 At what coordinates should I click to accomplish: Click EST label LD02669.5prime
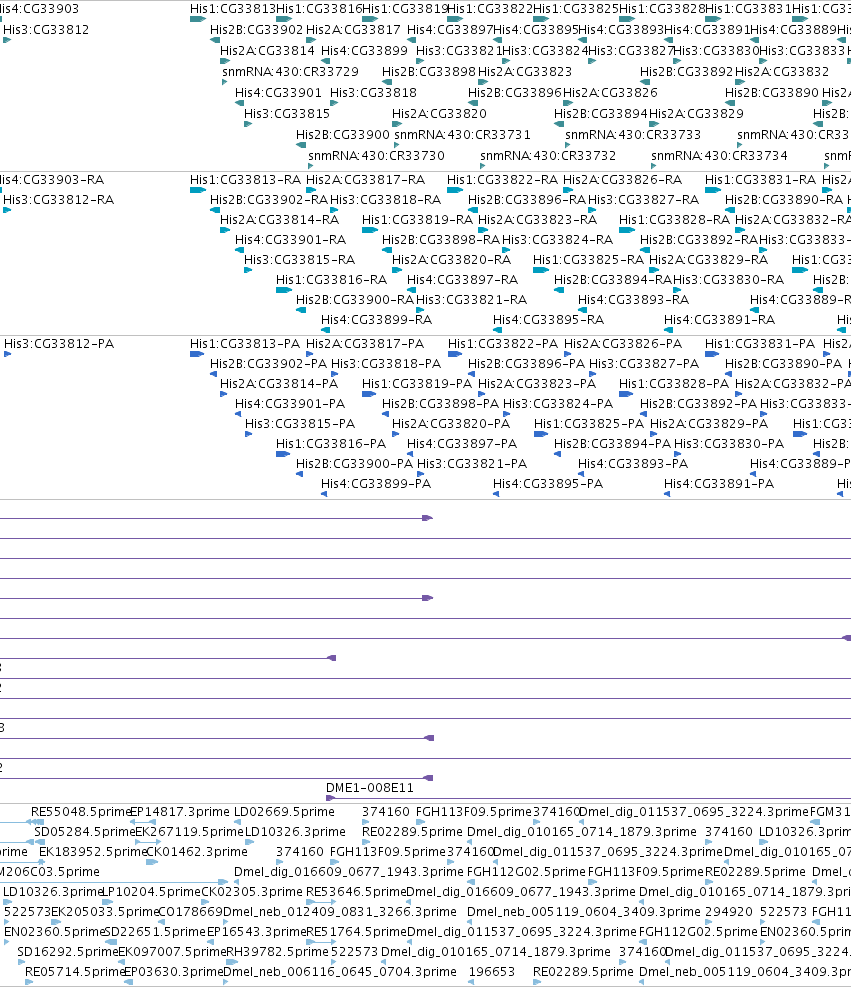[x=284, y=812]
